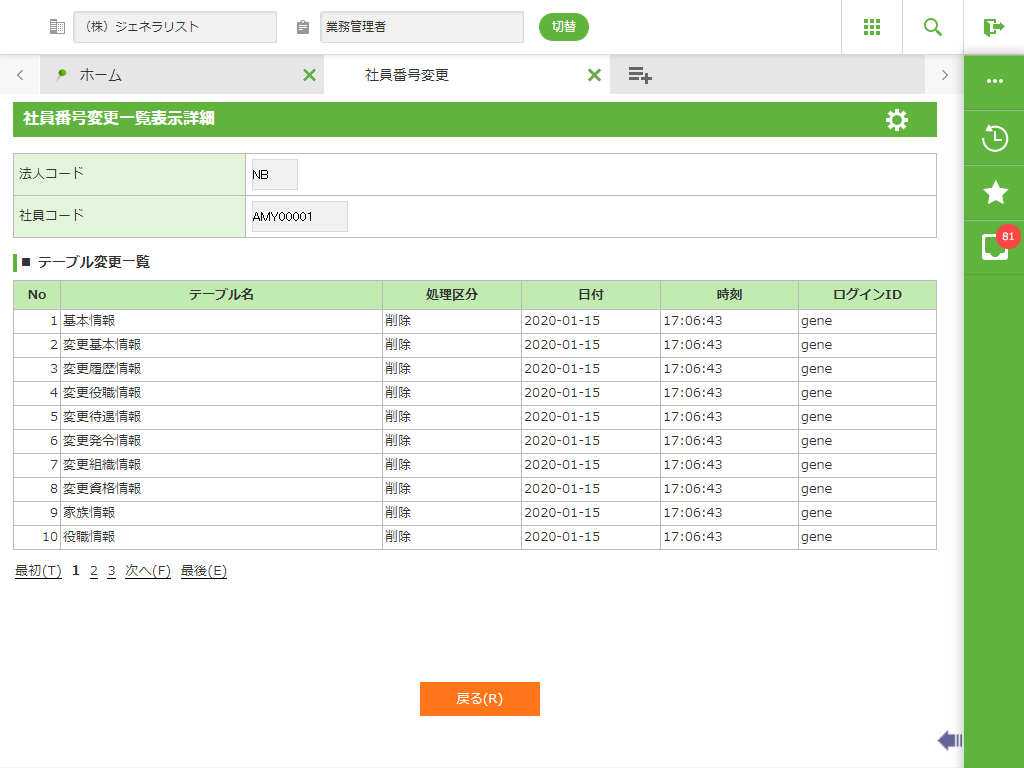Open the three-dot more menu in sidebar
The width and height of the screenshot is (1024, 768).
tap(994, 81)
